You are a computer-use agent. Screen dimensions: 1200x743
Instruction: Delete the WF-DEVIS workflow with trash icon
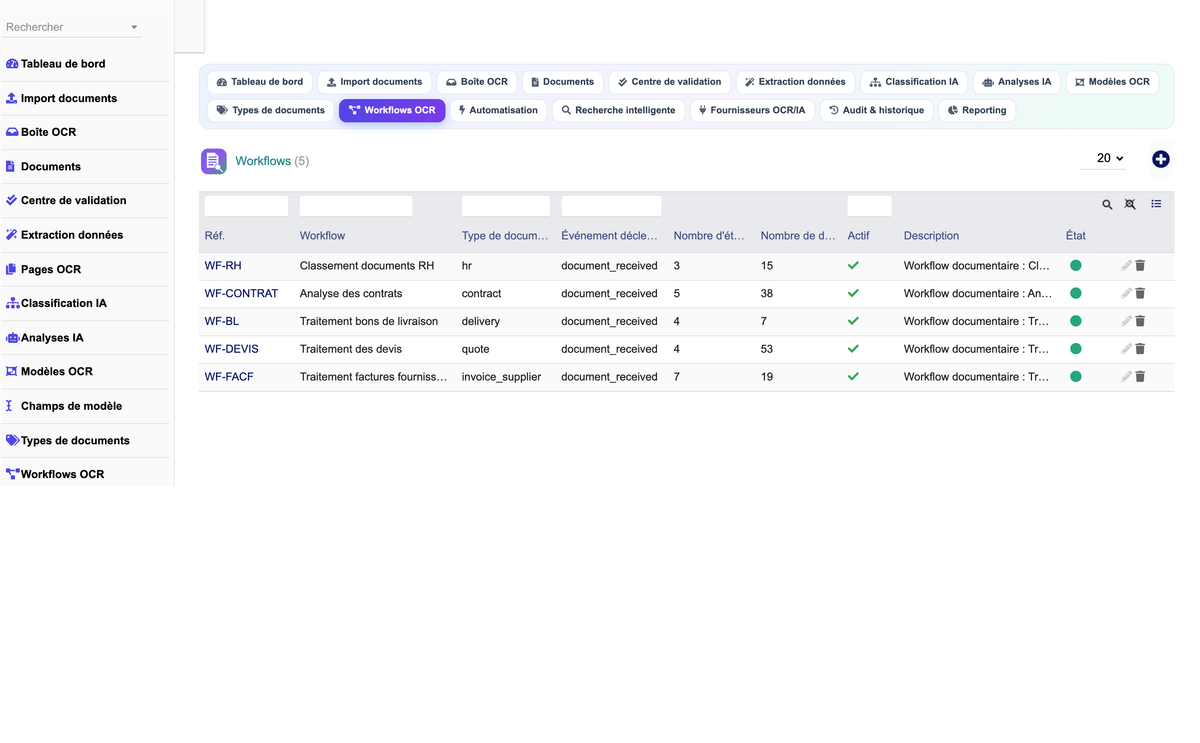(1140, 349)
